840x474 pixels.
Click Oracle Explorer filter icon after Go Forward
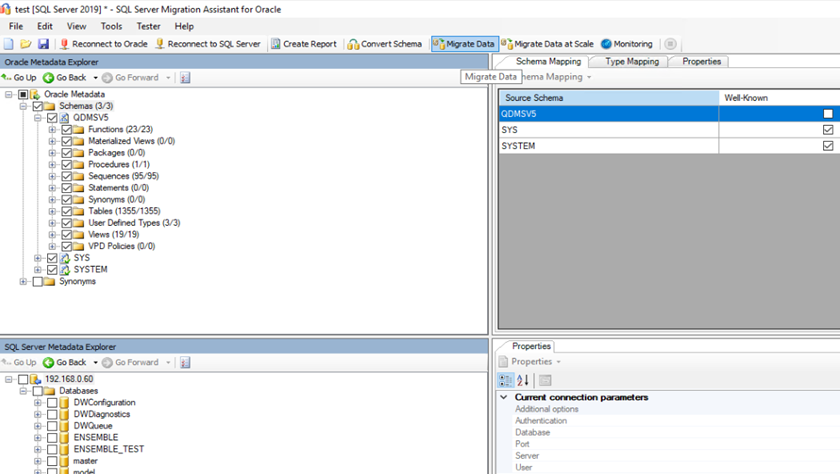(185, 78)
